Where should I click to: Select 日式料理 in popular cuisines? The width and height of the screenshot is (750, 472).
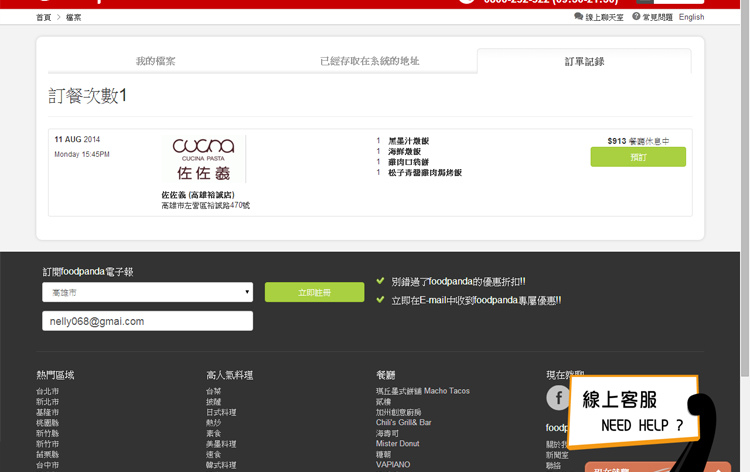point(221,412)
